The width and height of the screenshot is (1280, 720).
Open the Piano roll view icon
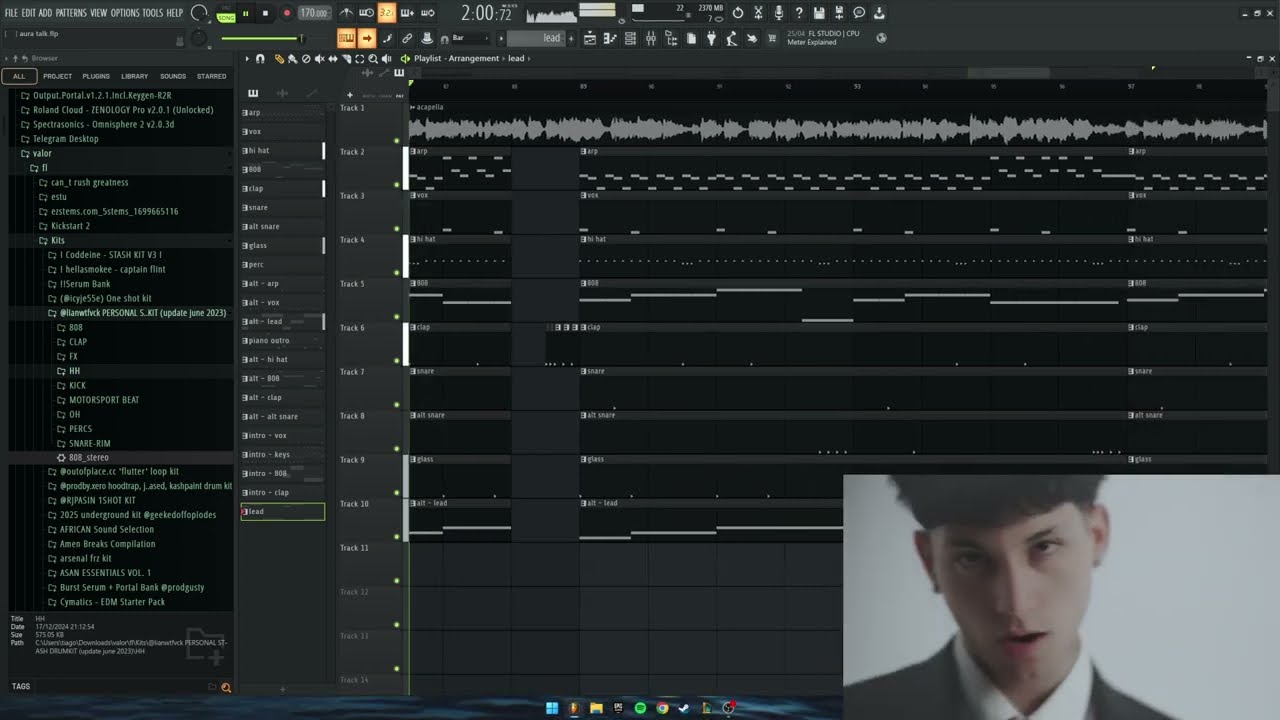[x=610, y=38]
